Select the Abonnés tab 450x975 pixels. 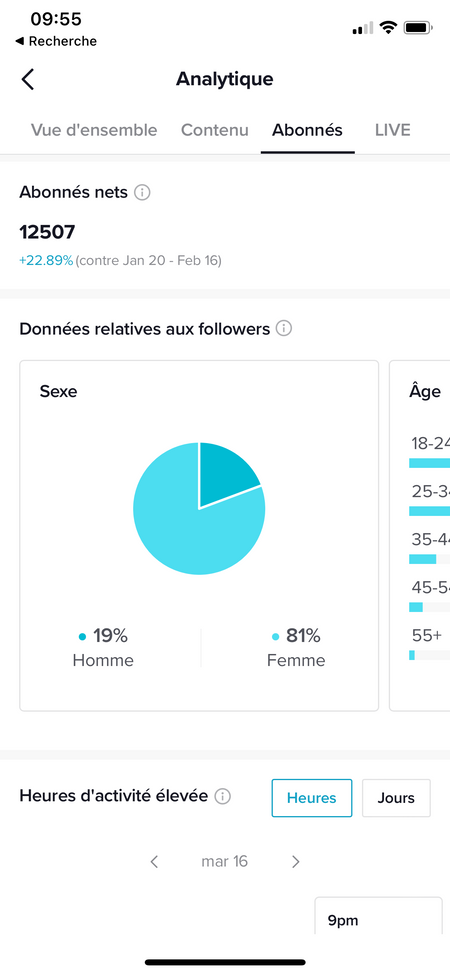pos(307,130)
